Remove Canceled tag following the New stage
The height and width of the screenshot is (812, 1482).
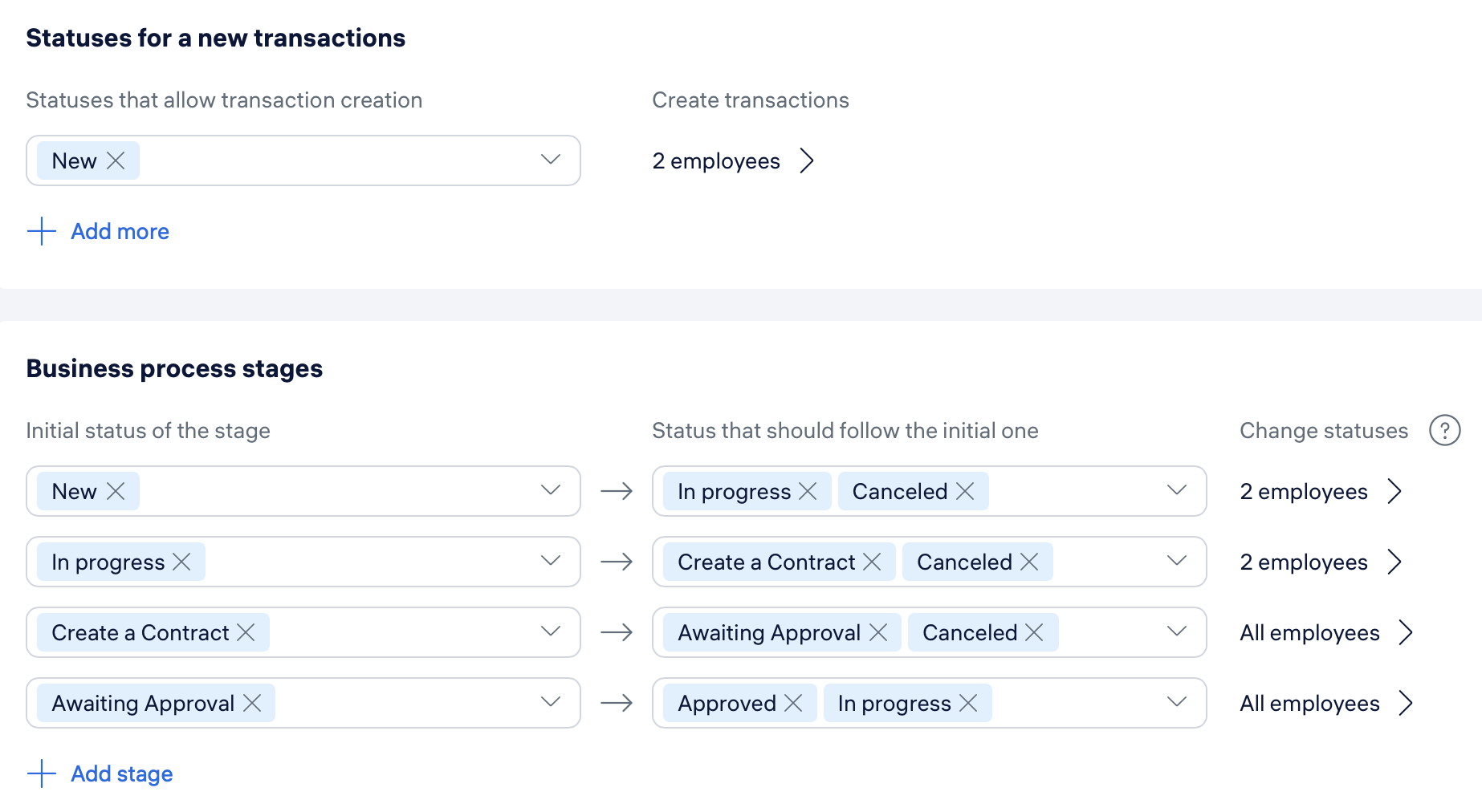[965, 491]
